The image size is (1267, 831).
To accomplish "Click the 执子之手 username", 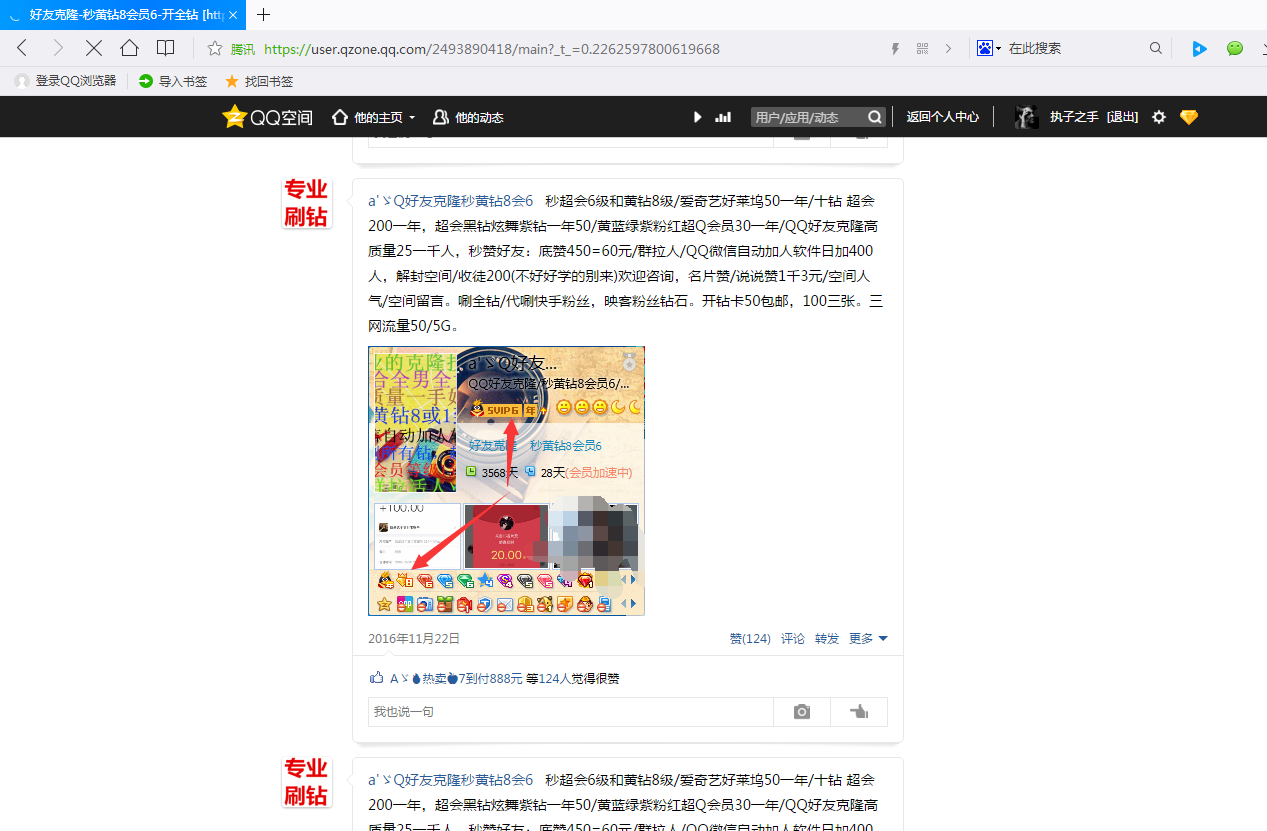I will 1075,117.
